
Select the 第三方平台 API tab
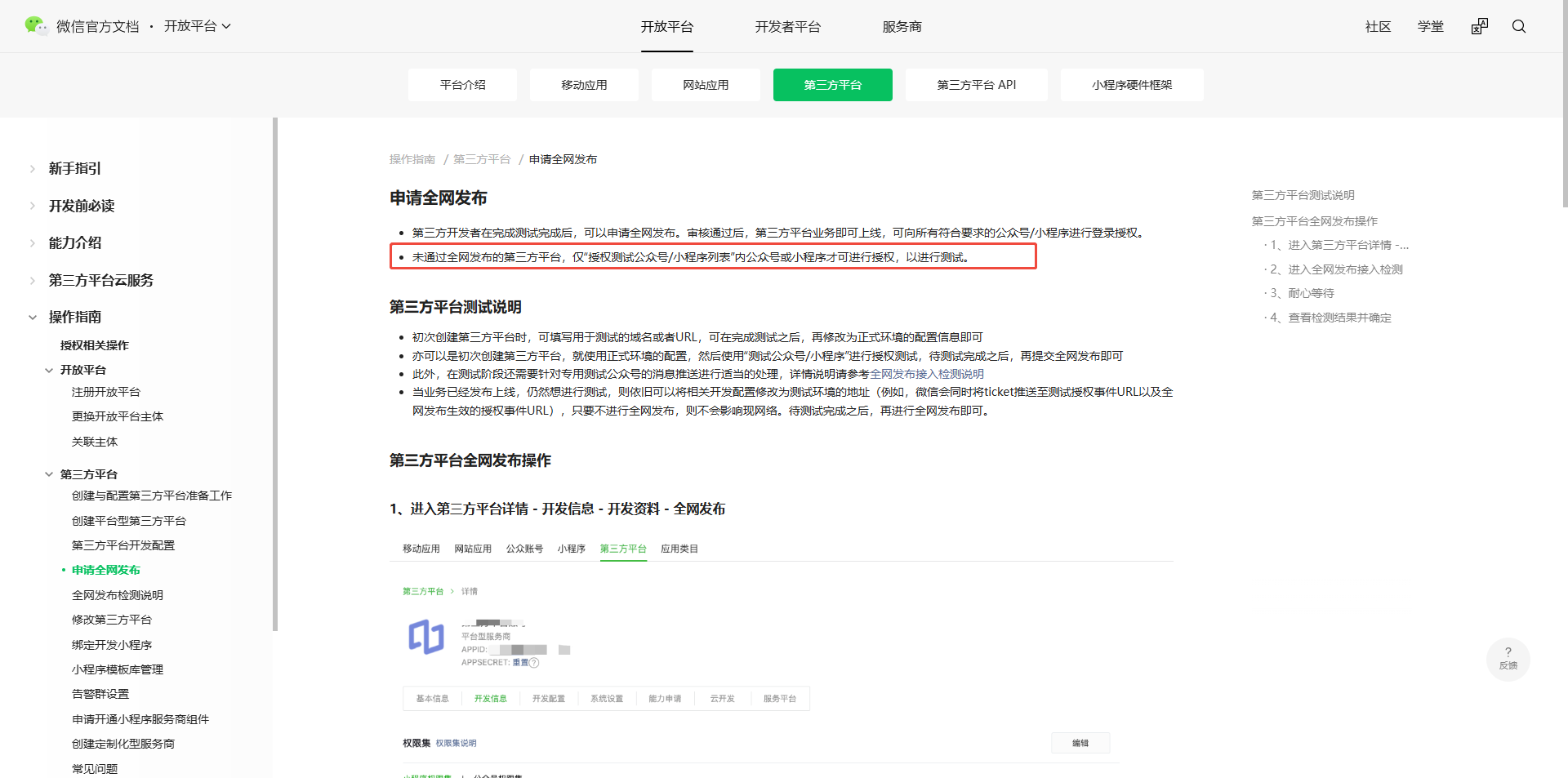point(977,85)
